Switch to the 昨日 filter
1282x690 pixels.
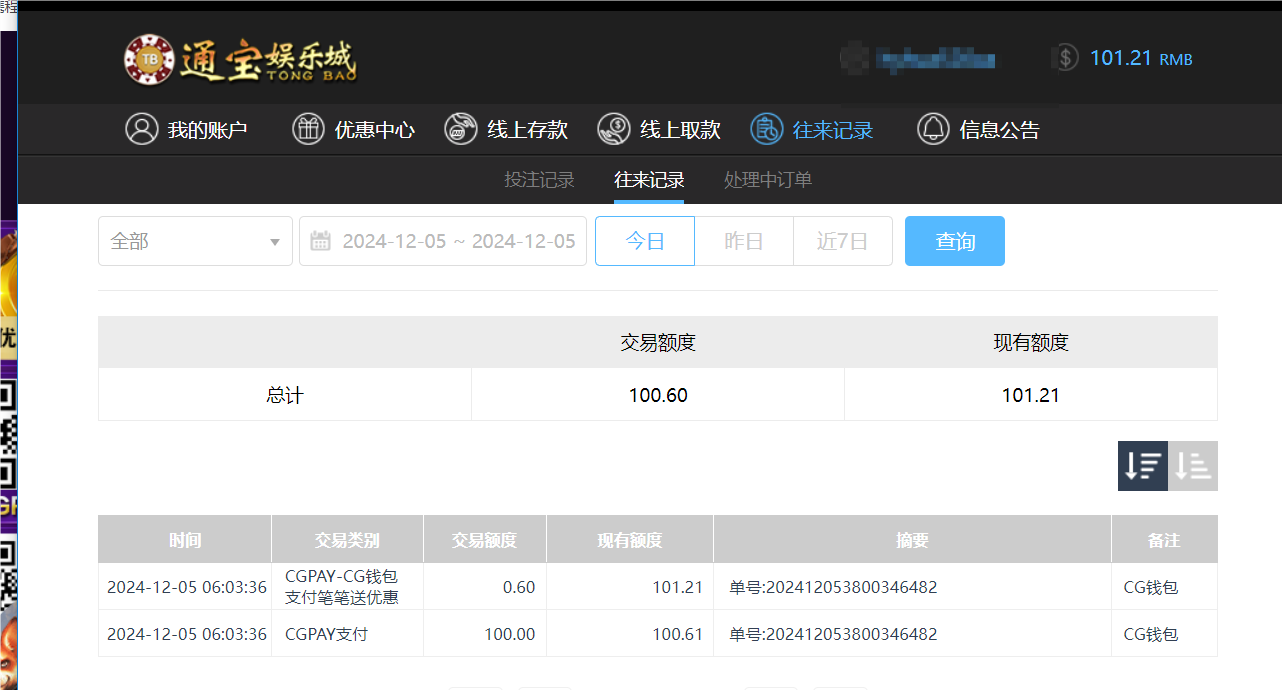pyautogui.click(x=743, y=240)
